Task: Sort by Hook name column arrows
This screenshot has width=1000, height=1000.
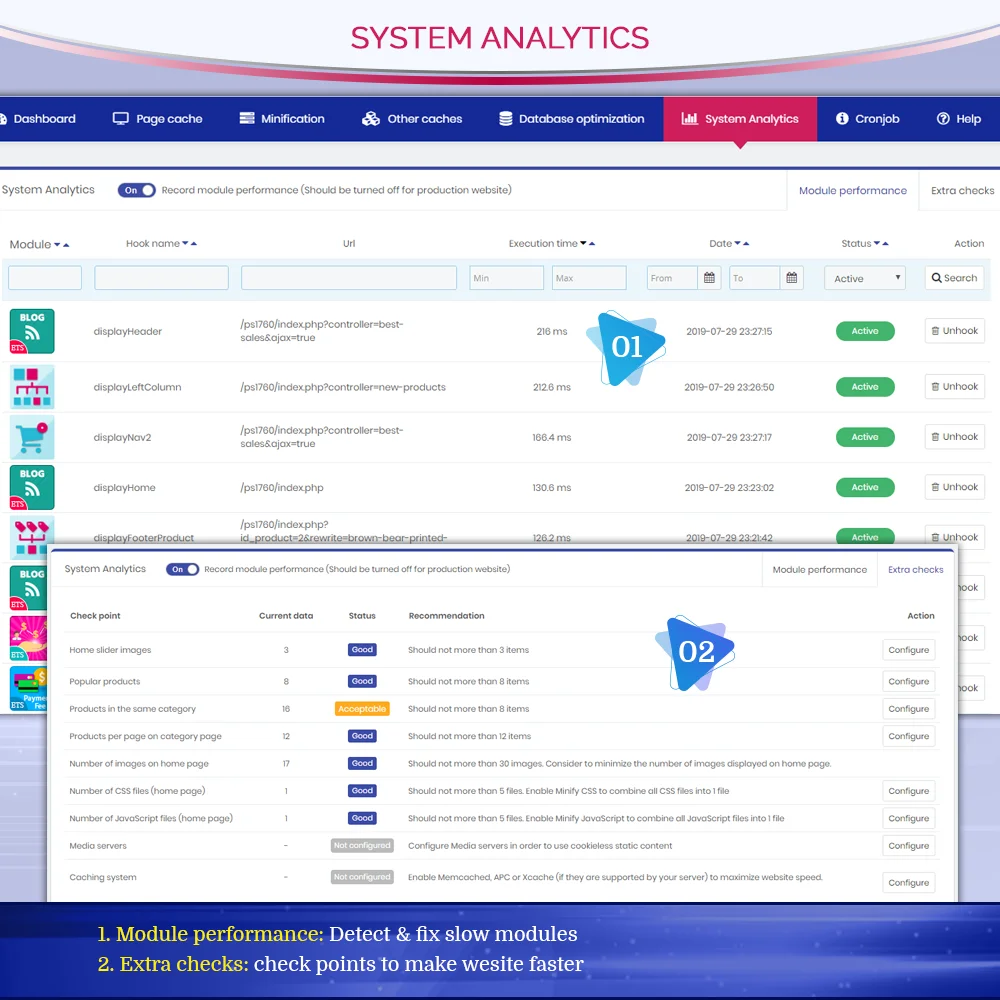Action: point(189,244)
